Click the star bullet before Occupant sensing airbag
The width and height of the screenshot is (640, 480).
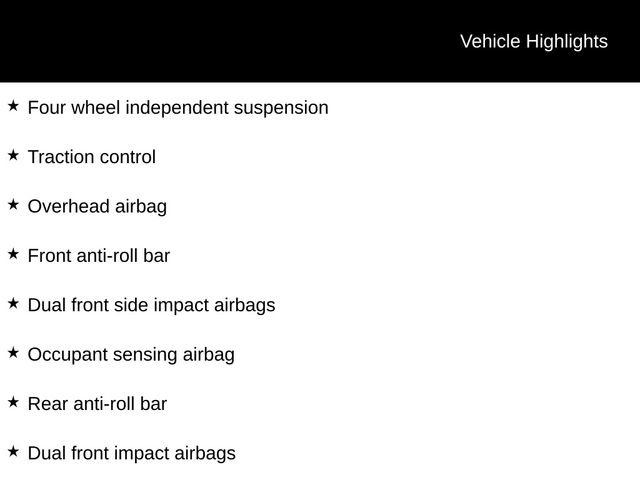point(13,352)
